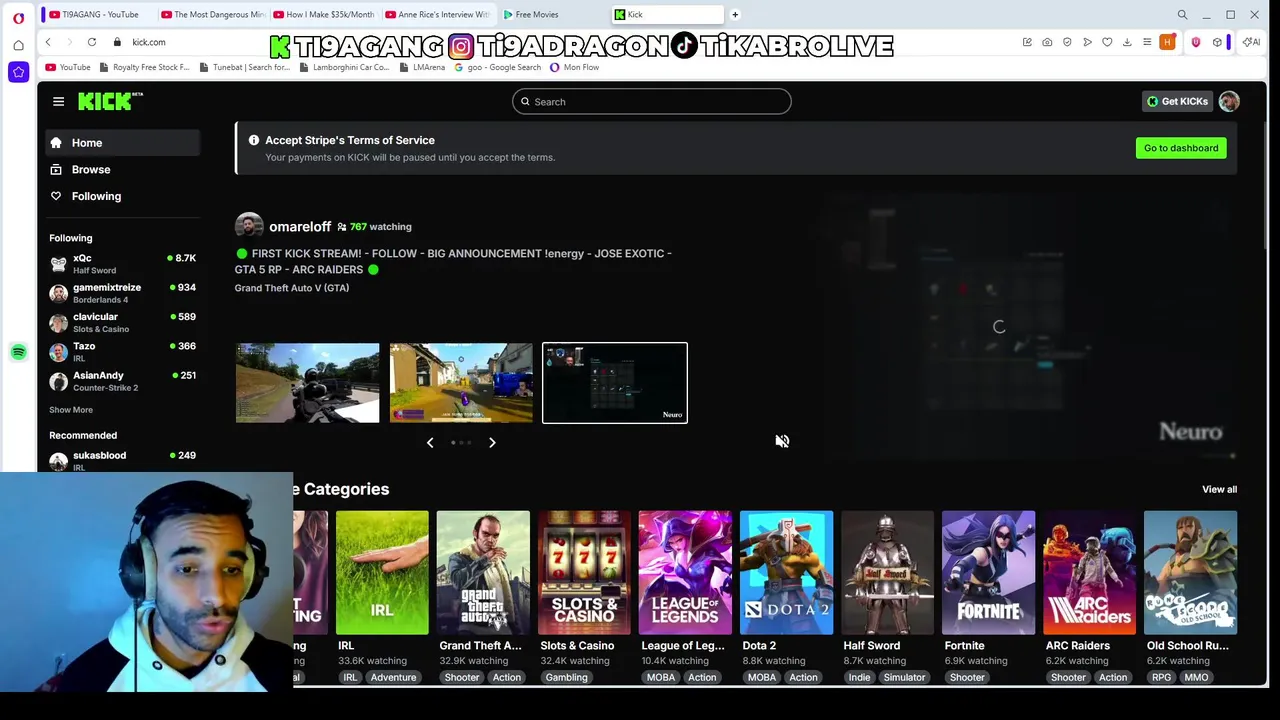Viewport: 1280px width, 720px height.
Task: Click the KICK logo in the header
Action: (110, 101)
